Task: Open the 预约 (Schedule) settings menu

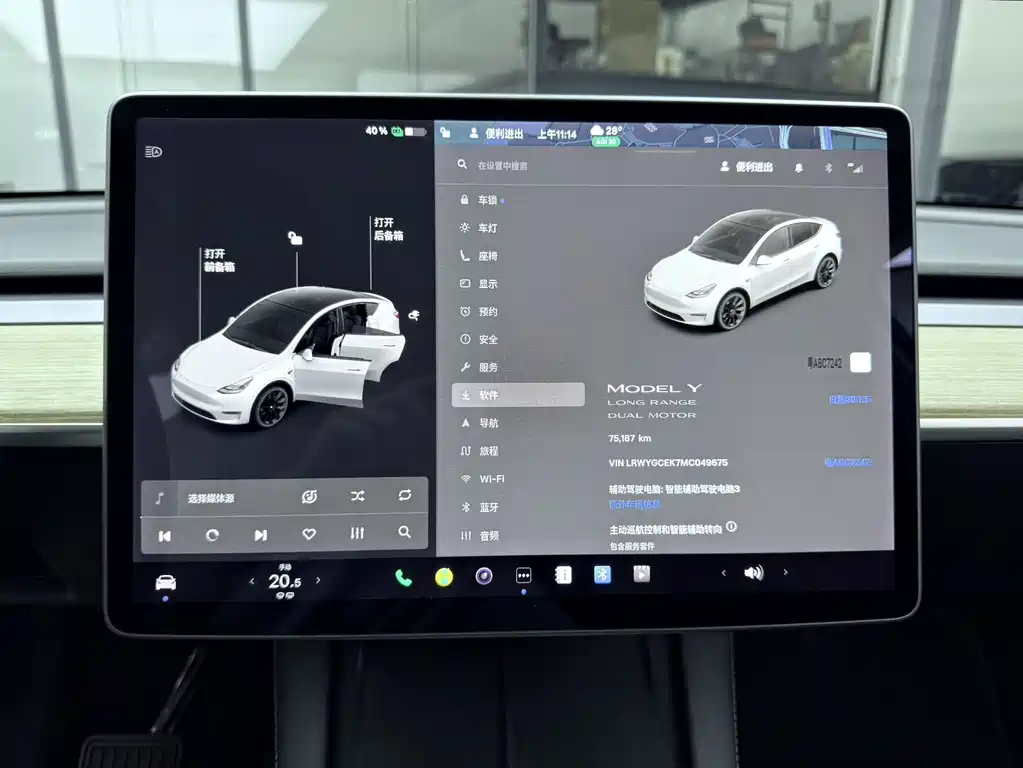Action: point(481,311)
